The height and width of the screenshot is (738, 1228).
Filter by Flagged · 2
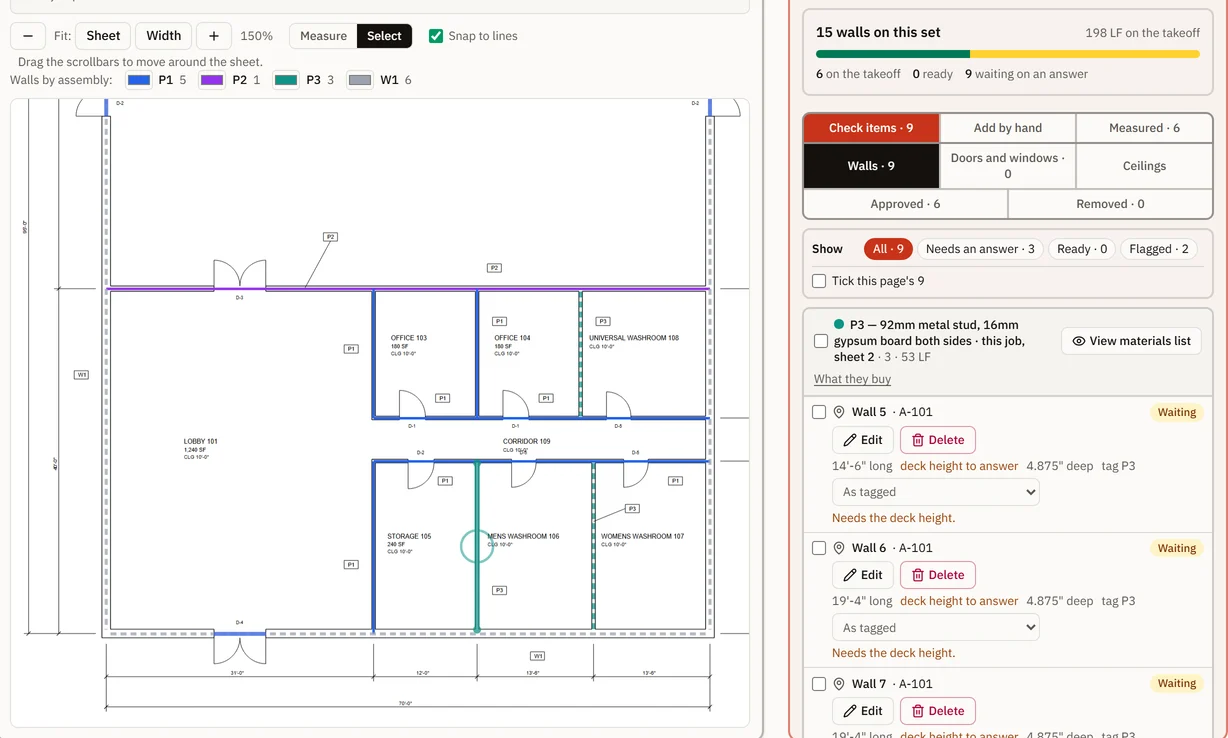(1158, 249)
